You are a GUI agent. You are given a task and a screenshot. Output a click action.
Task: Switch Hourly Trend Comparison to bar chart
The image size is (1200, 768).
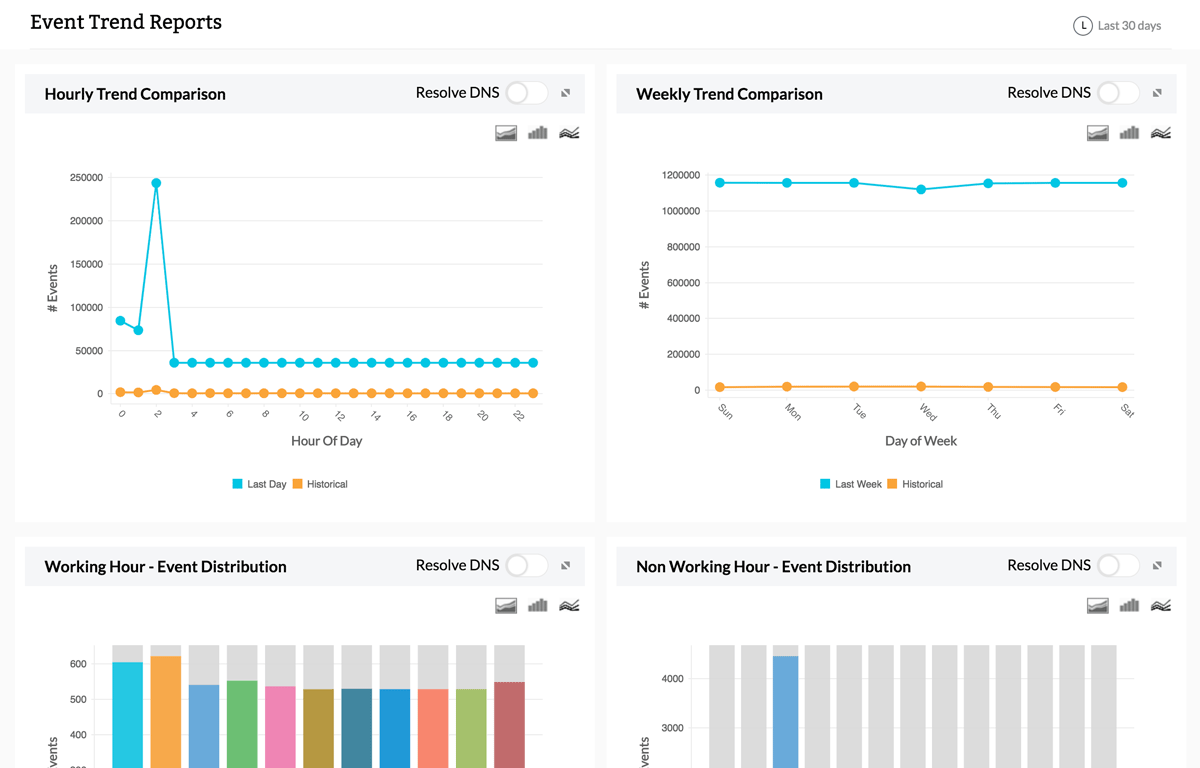[x=538, y=133]
